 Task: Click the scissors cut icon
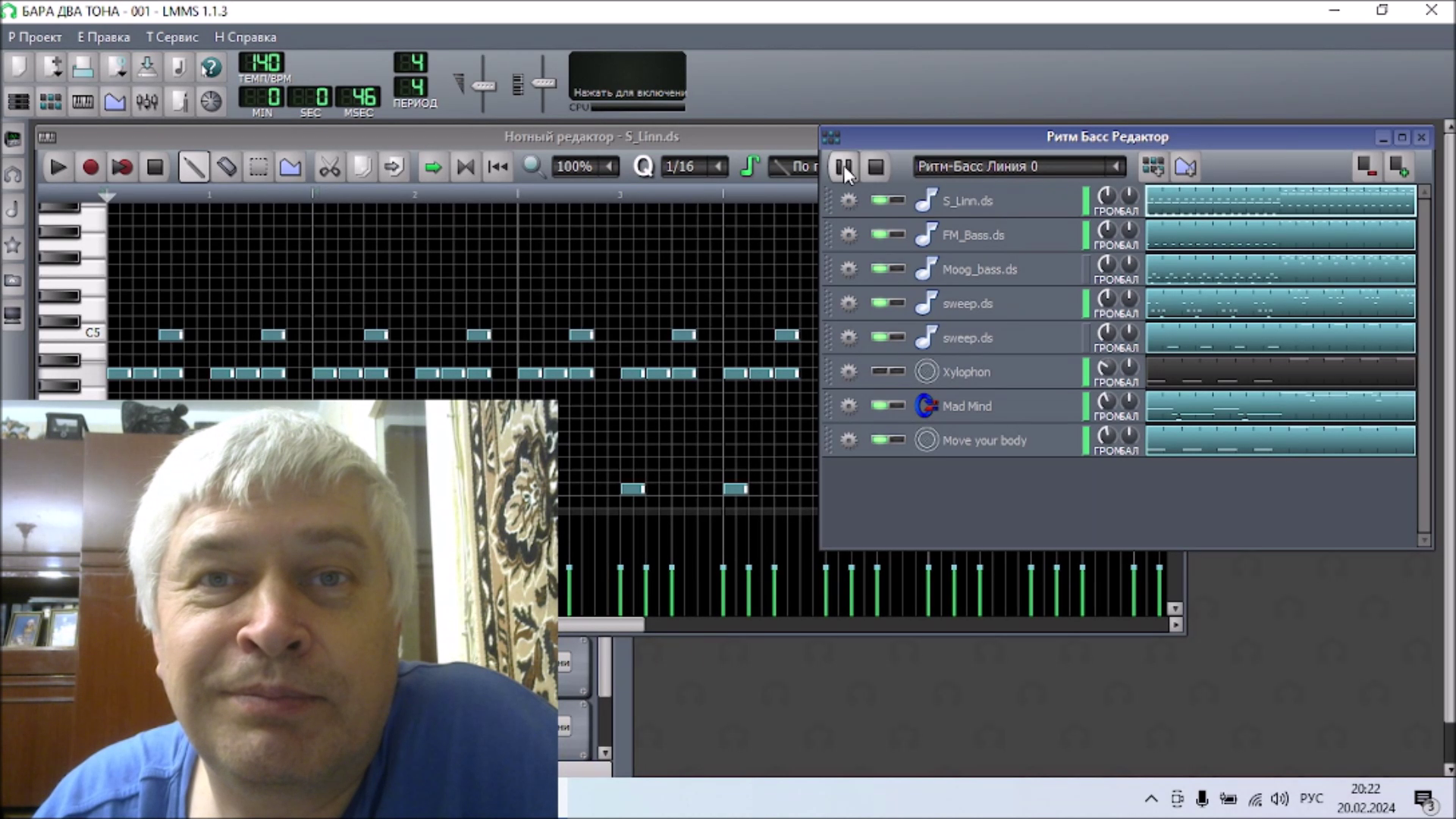coord(329,167)
